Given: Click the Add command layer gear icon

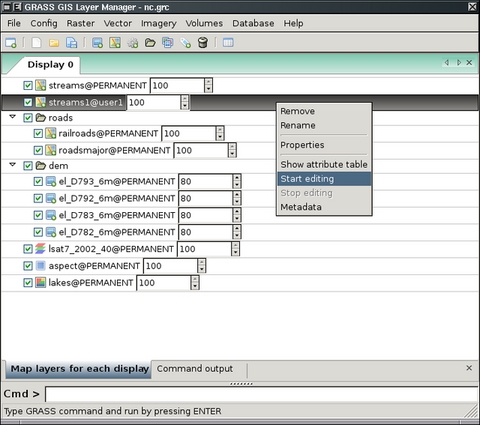Looking at the screenshot, I should click(x=133, y=43).
